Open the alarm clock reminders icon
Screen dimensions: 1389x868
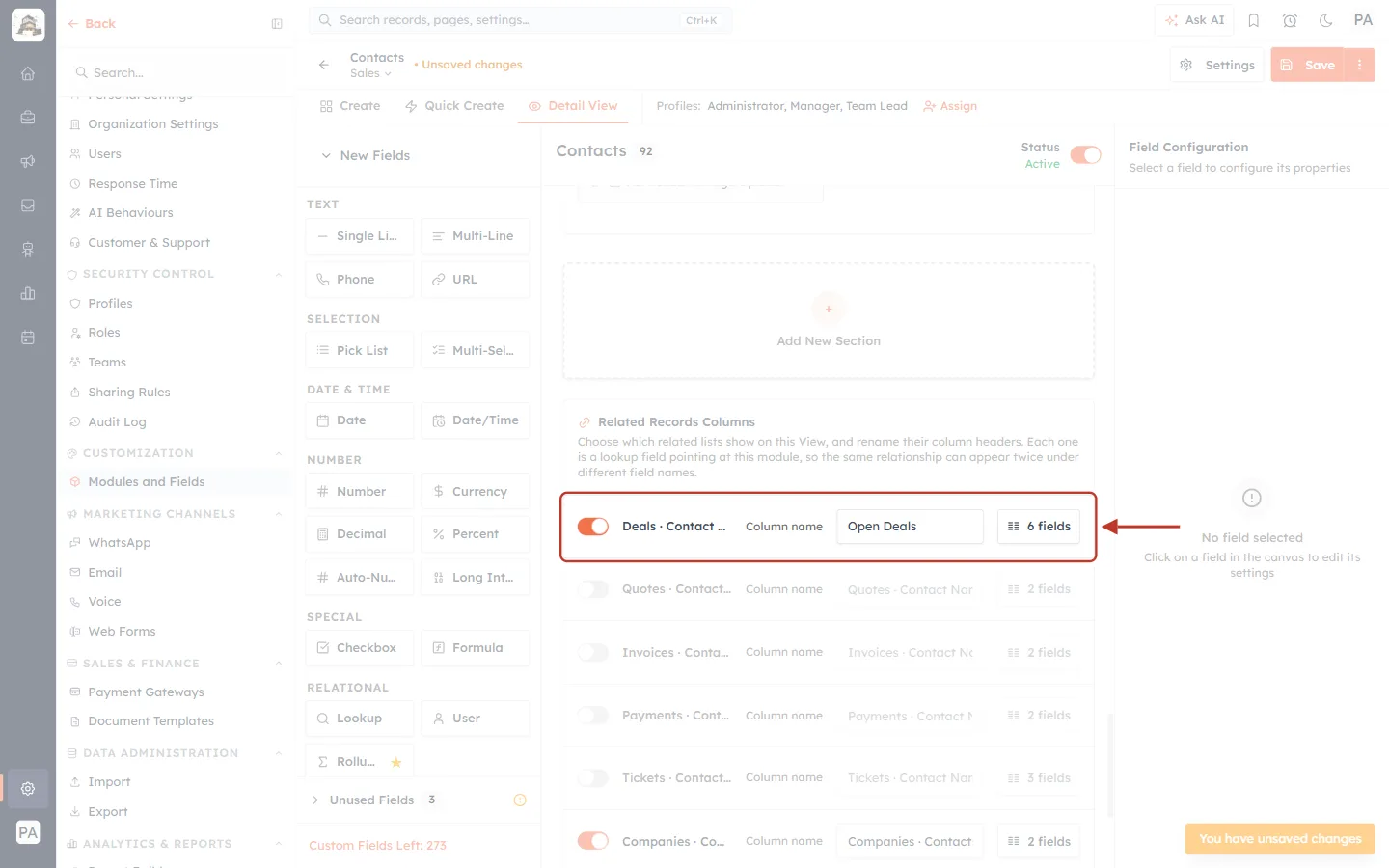click(x=1290, y=20)
